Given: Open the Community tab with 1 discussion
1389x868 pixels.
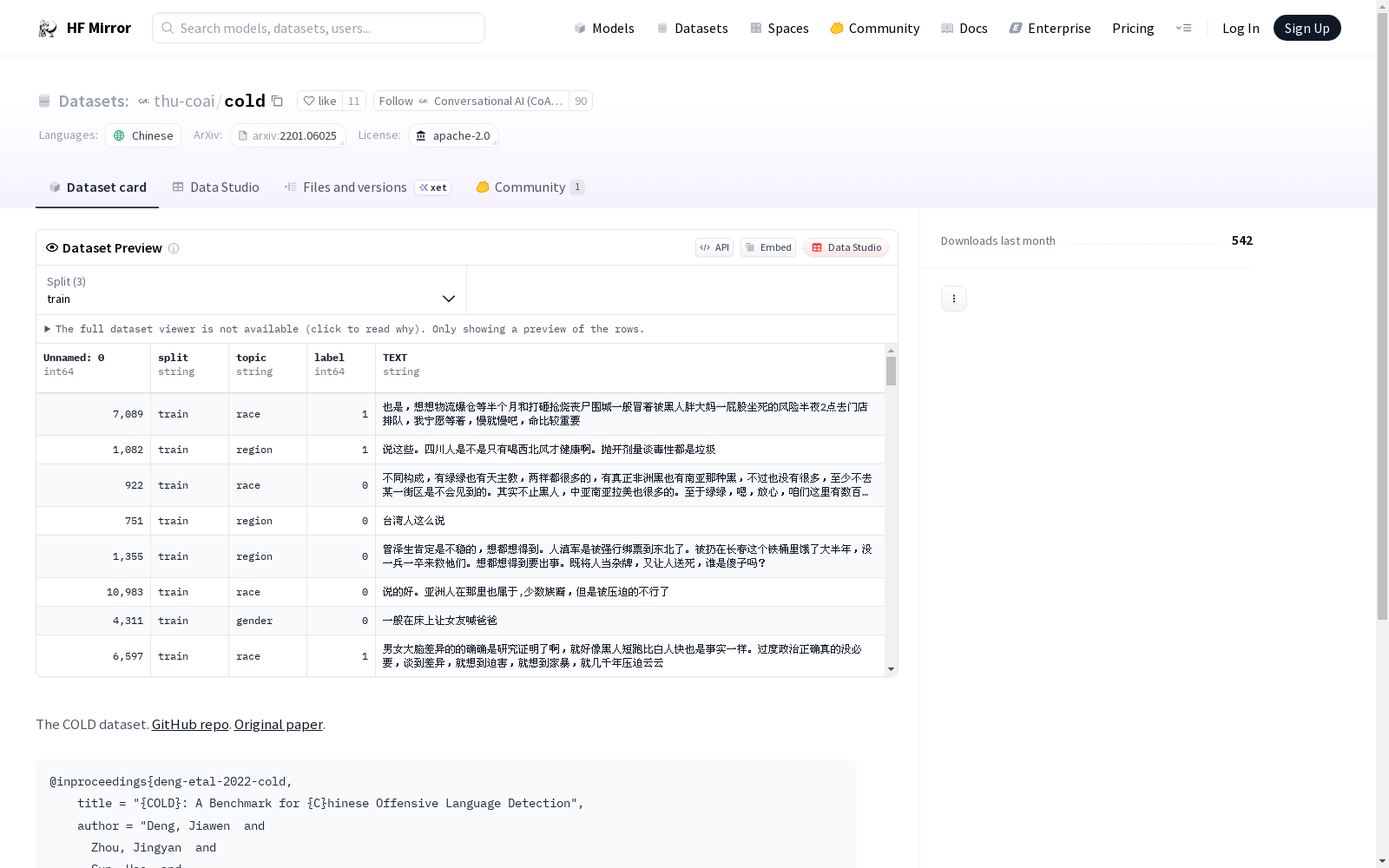Looking at the screenshot, I should click(x=530, y=187).
